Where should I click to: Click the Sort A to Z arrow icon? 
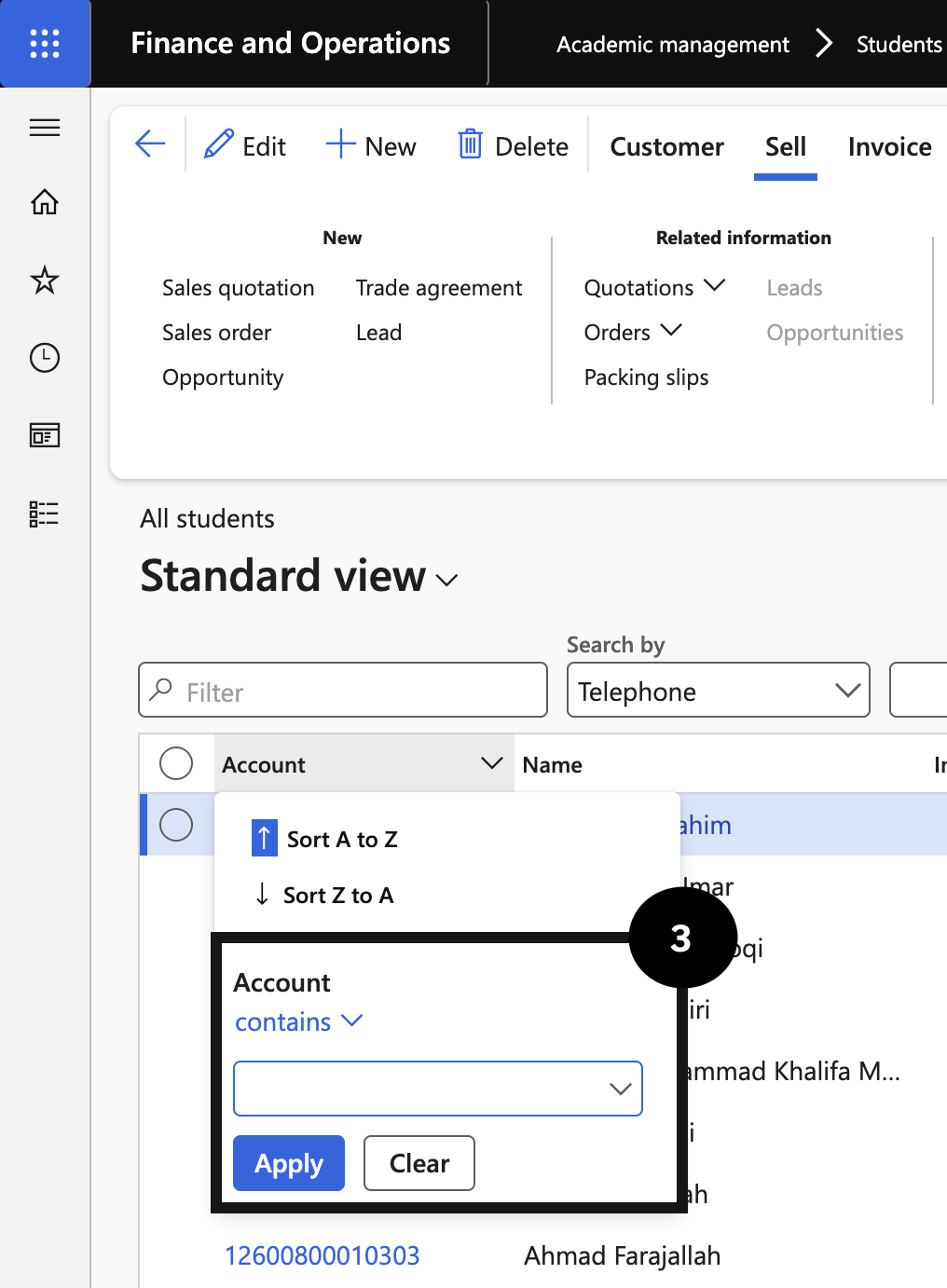click(265, 838)
